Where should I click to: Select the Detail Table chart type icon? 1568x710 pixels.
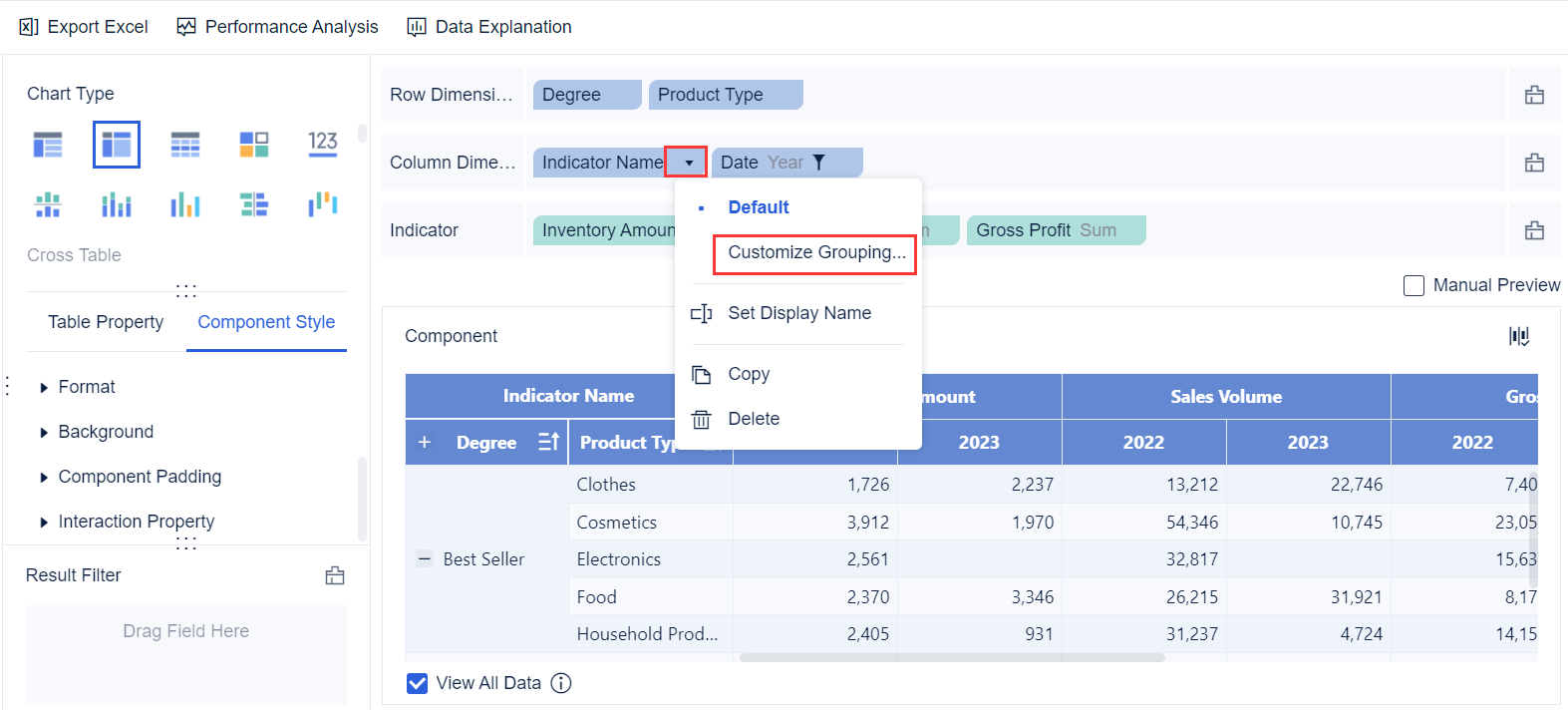point(185,145)
